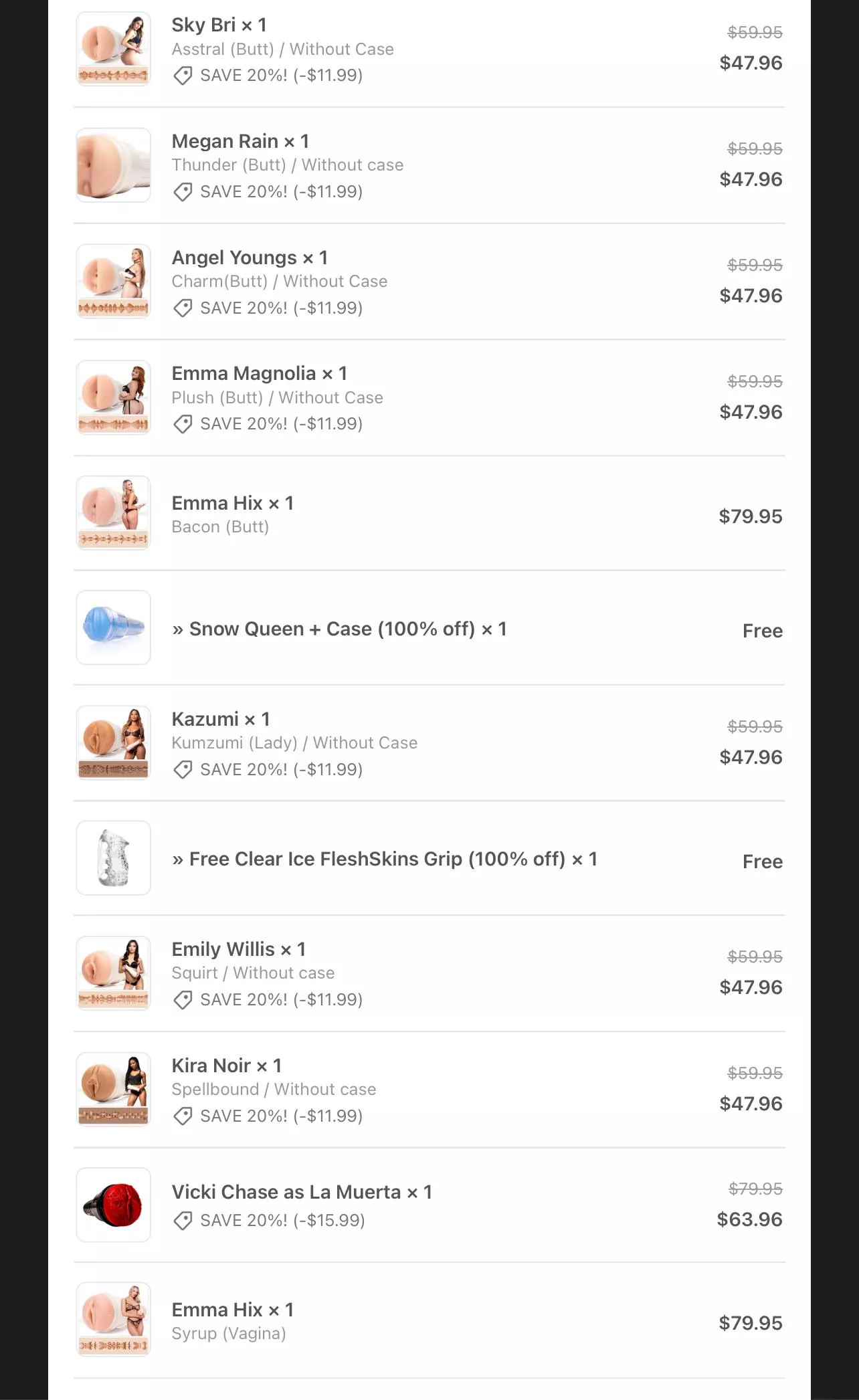Click the Kira Noir Spellbound variant text
The image size is (859, 1400).
[x=274, y=1090]
